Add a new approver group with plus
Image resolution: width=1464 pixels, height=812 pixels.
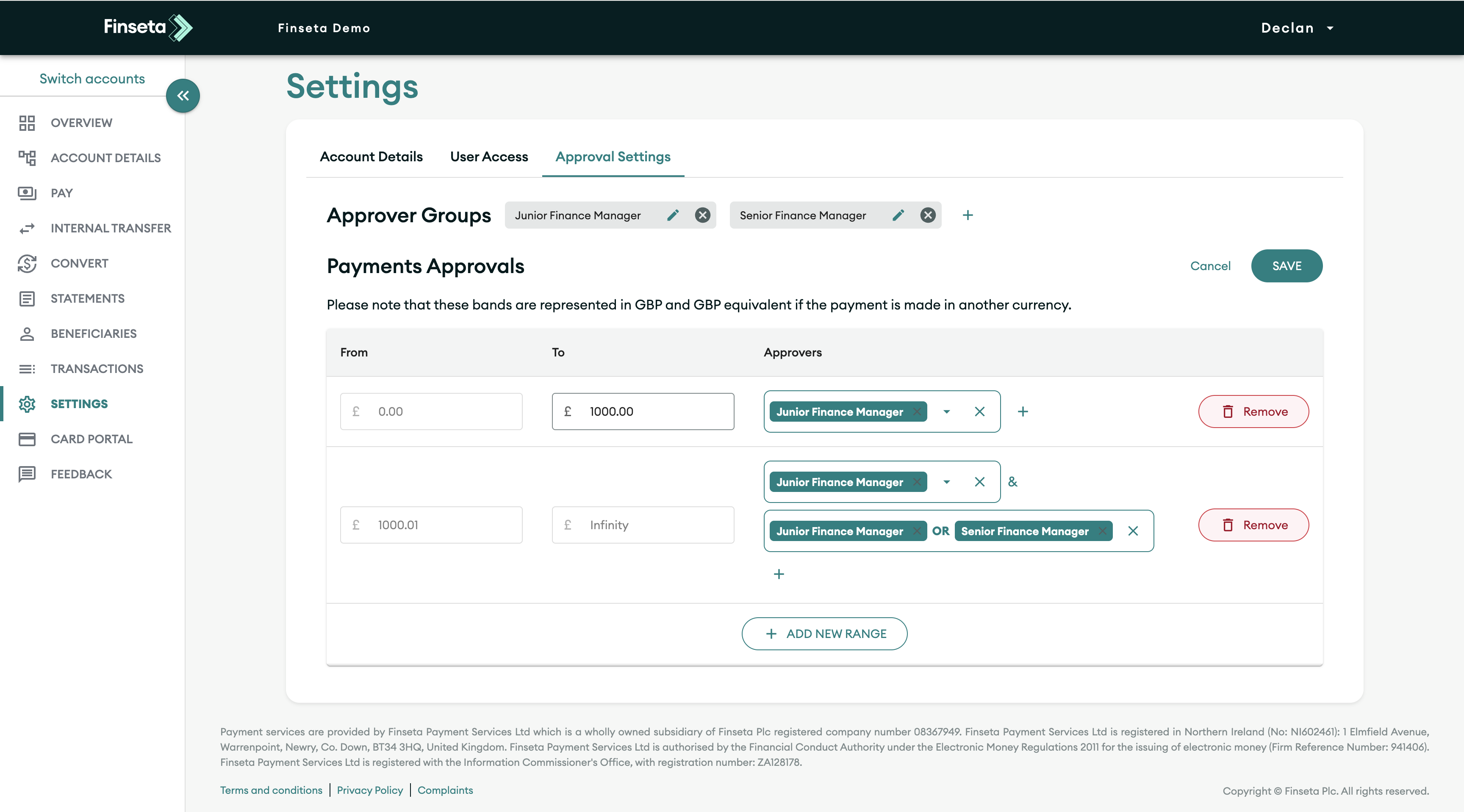tap(968, 215)
